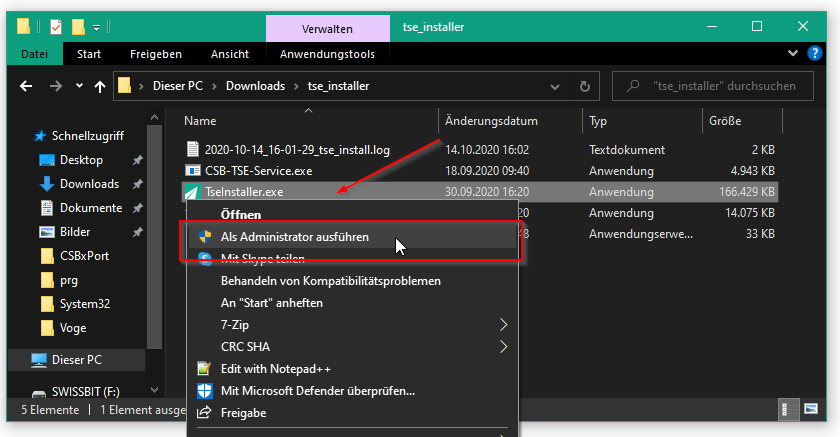840x437 pixels.
Task: Click the Anwendungserwe... type cell
Action: 641,233
